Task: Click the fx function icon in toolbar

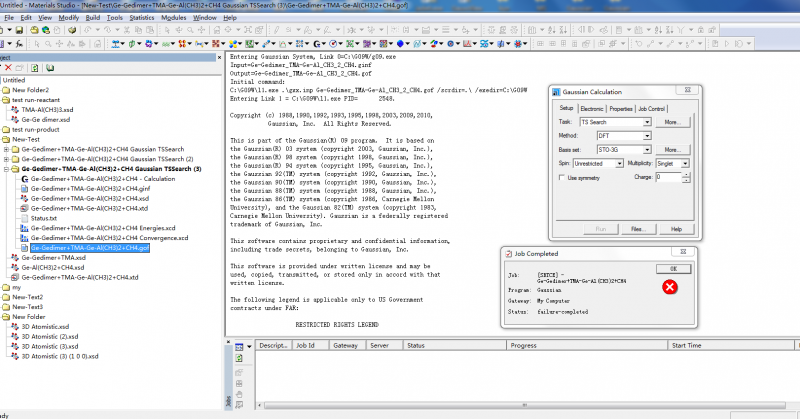Action: pos(20,44)
